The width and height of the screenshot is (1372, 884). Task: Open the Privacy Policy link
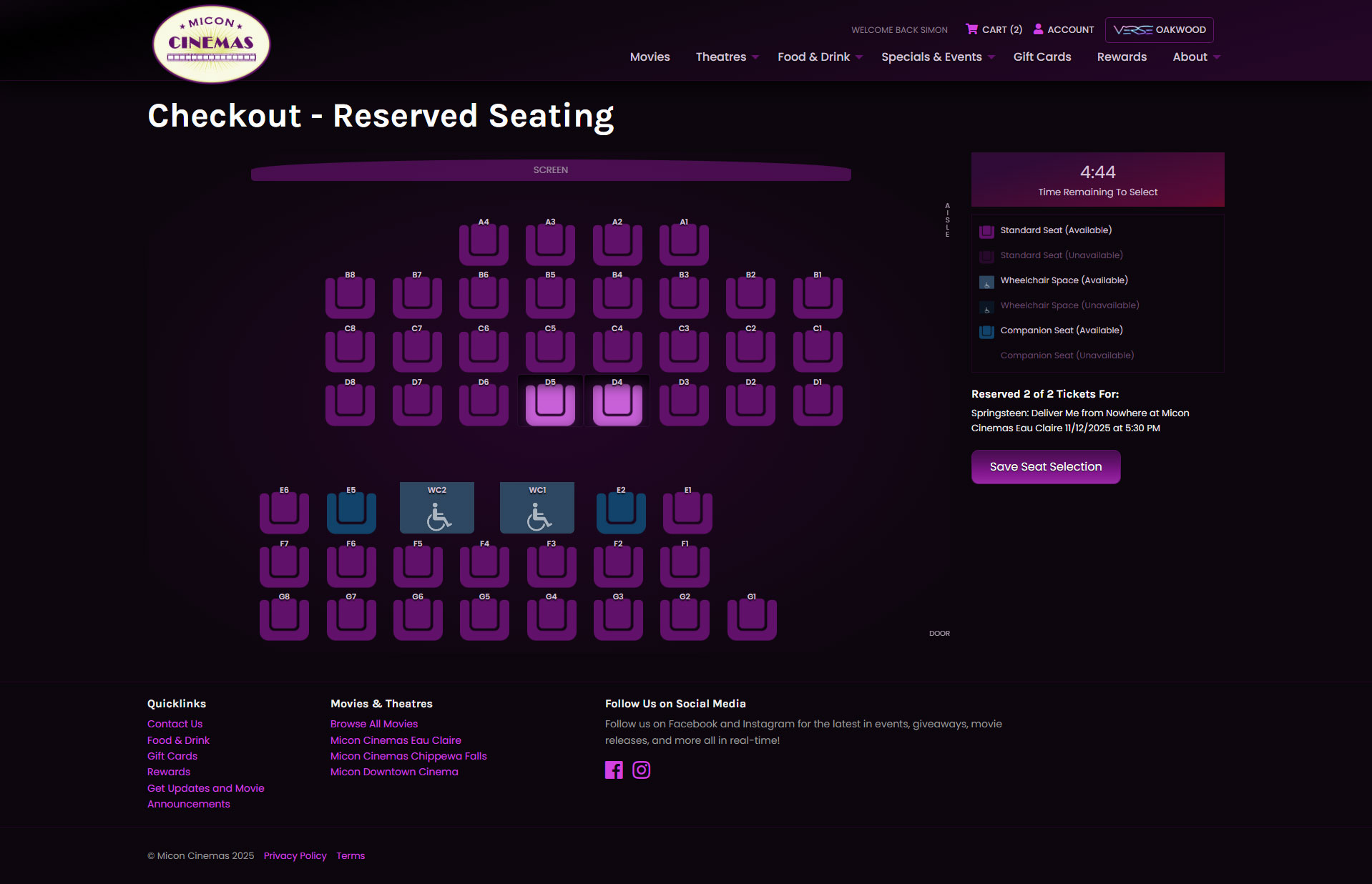pyautogui.click(x=295, y=856)
